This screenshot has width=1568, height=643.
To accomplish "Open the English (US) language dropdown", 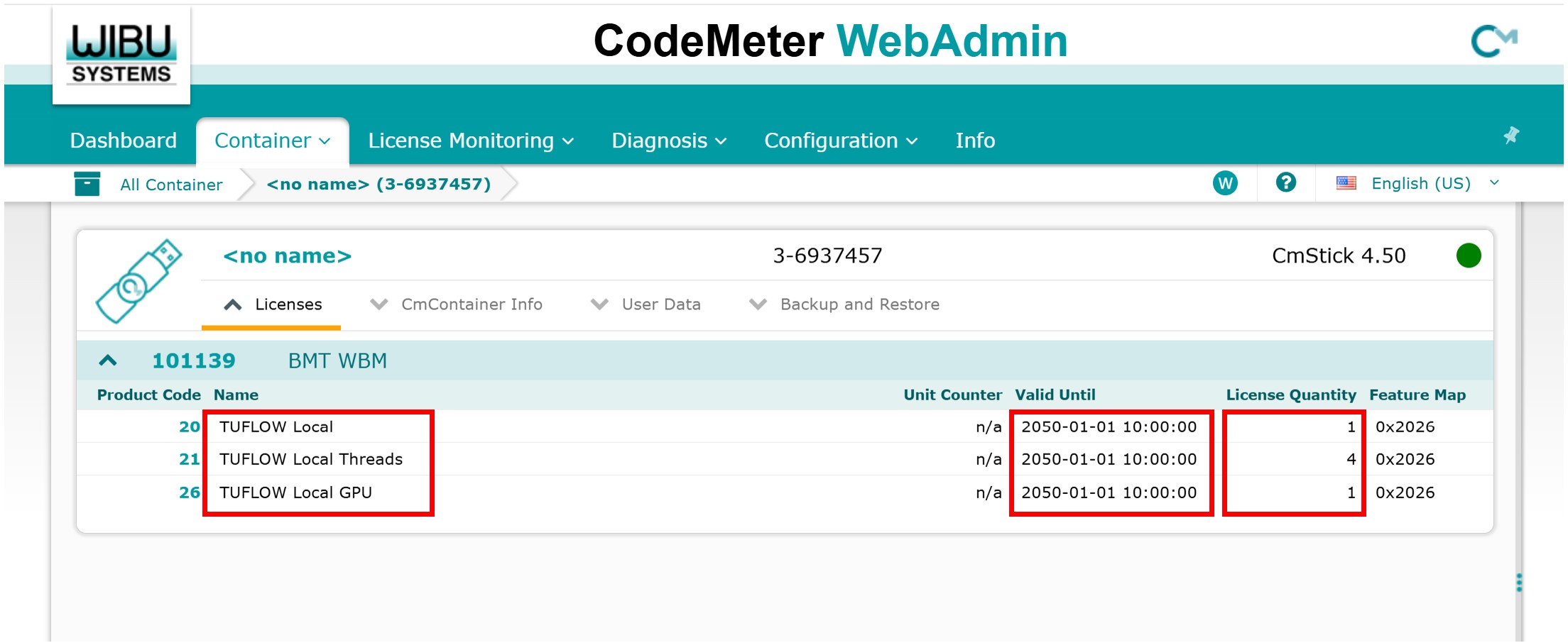I will tap(1435, 183).
